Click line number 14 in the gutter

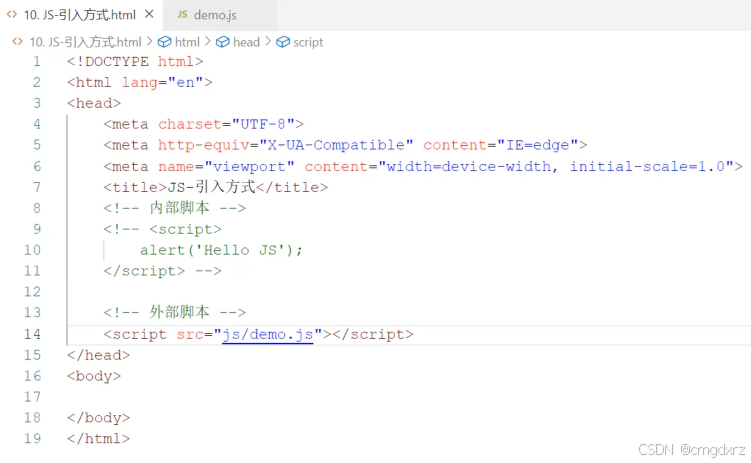pyautogui.click(x=32, y=334)
